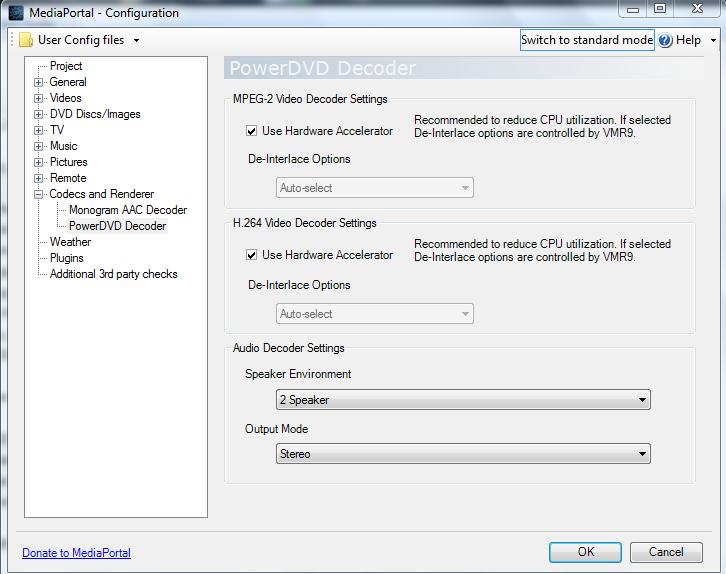Screen dimensions: 726x574
Task: Select PowerDVD Decoder tree item
Action: pos(118,226)
